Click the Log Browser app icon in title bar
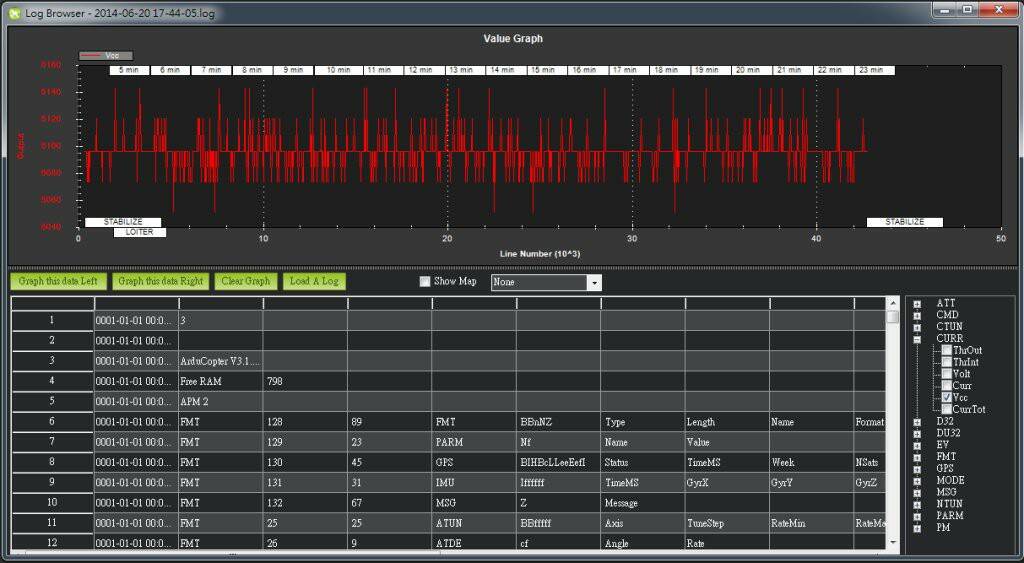The width and height of the screenshot is (1024, 563). pos(14,13)
